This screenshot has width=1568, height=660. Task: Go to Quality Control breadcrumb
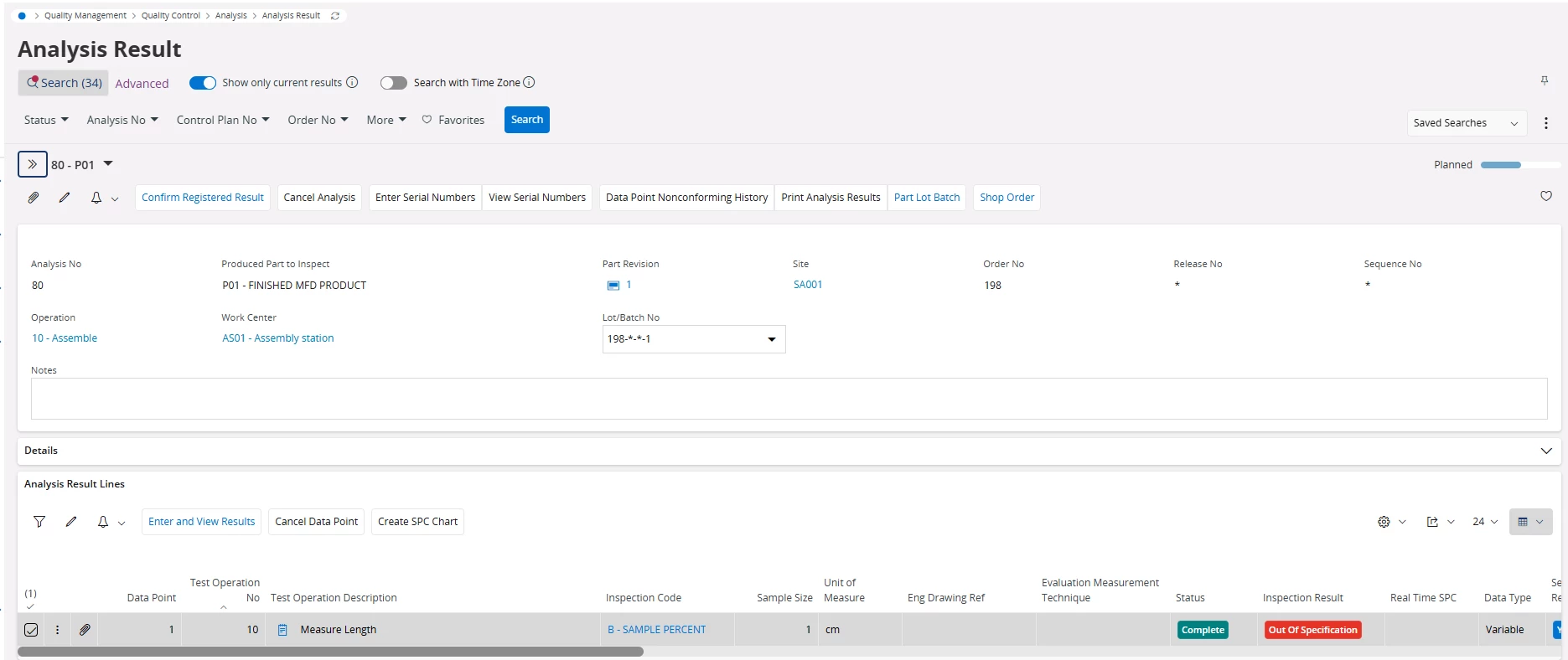tap(171, 16)
